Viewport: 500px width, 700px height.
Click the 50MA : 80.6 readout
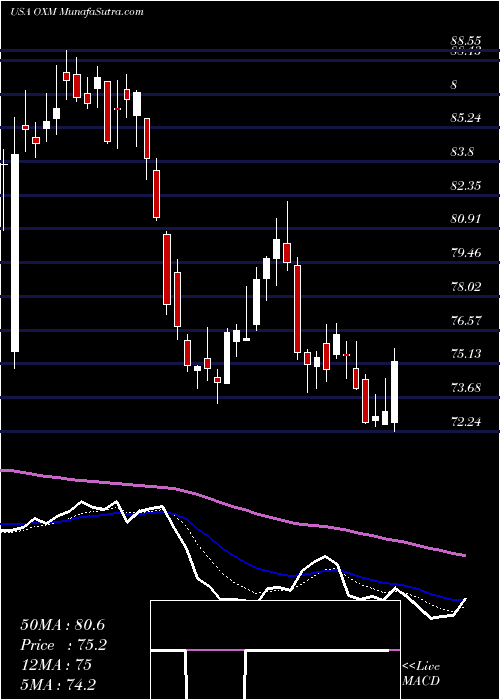coord(62,625)
